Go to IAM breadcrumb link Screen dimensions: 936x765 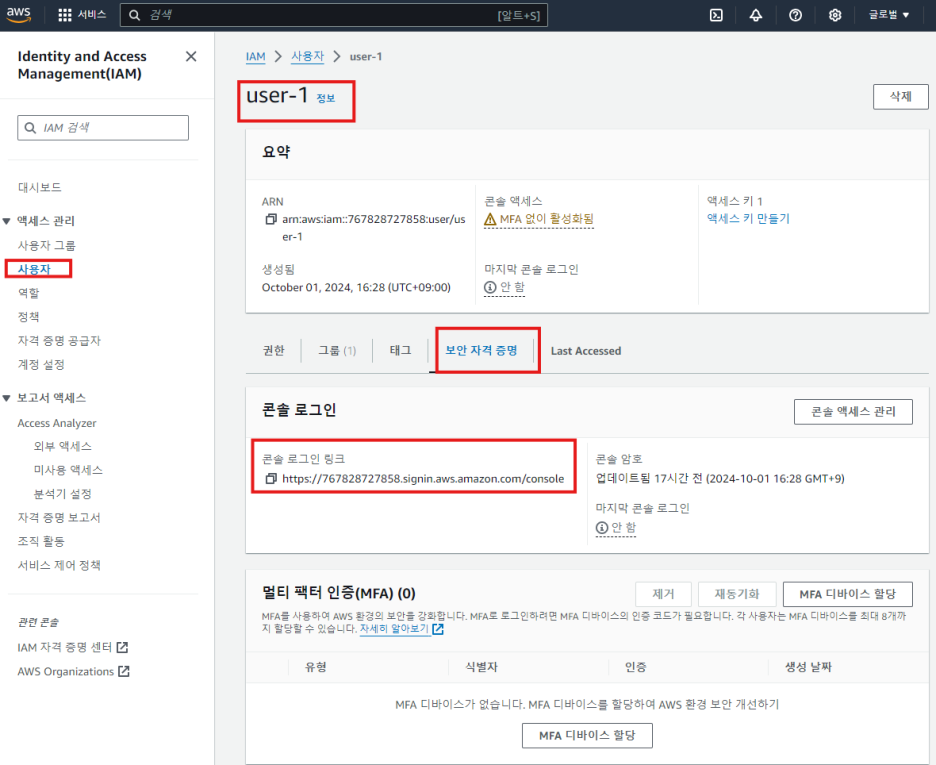point(255,57)
